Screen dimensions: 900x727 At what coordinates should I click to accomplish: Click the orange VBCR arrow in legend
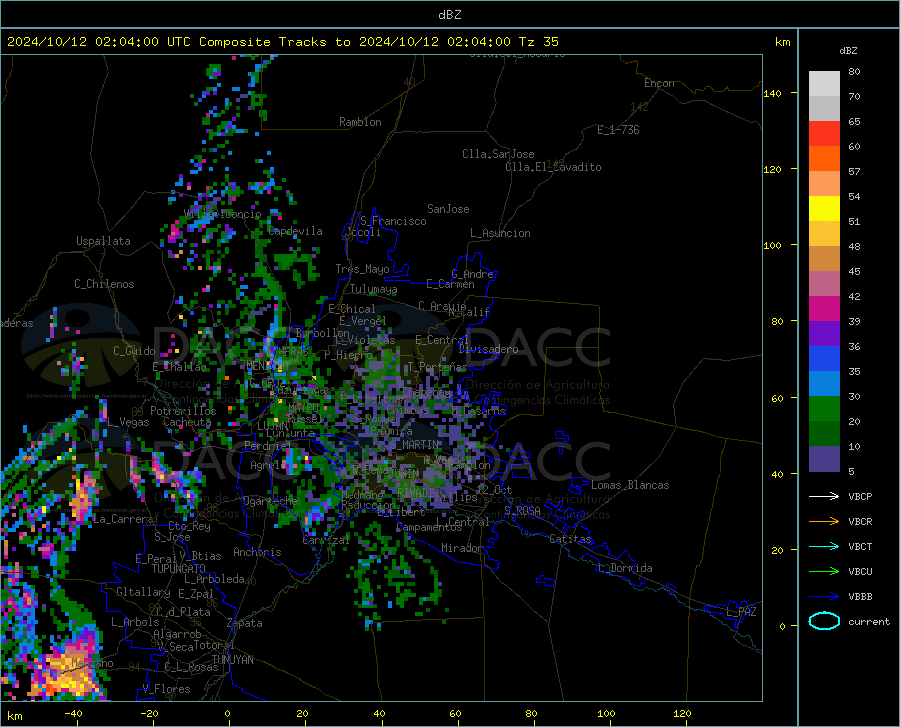pyautogui.click(x=824, y=522)
